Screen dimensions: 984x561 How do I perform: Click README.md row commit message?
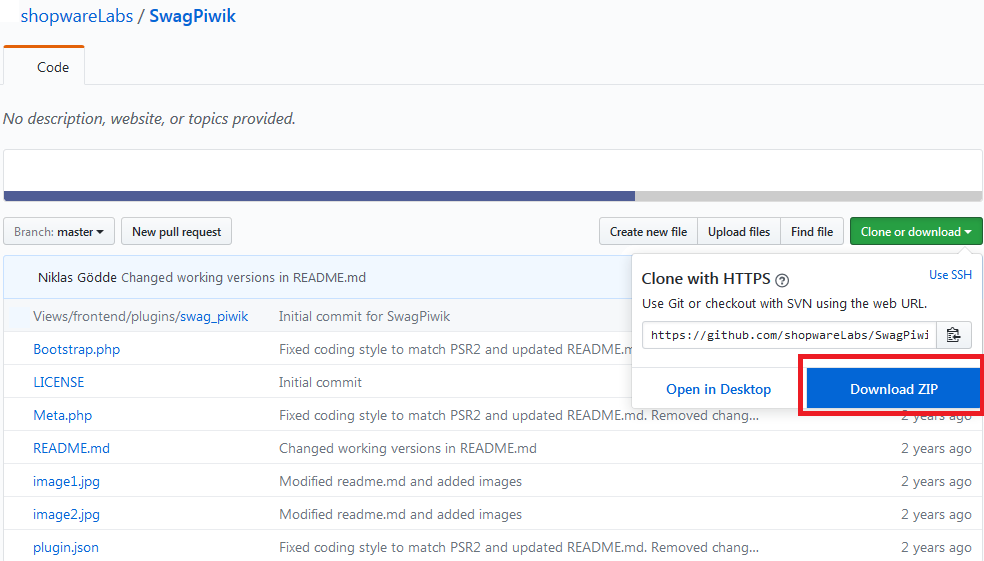point(408,448)
